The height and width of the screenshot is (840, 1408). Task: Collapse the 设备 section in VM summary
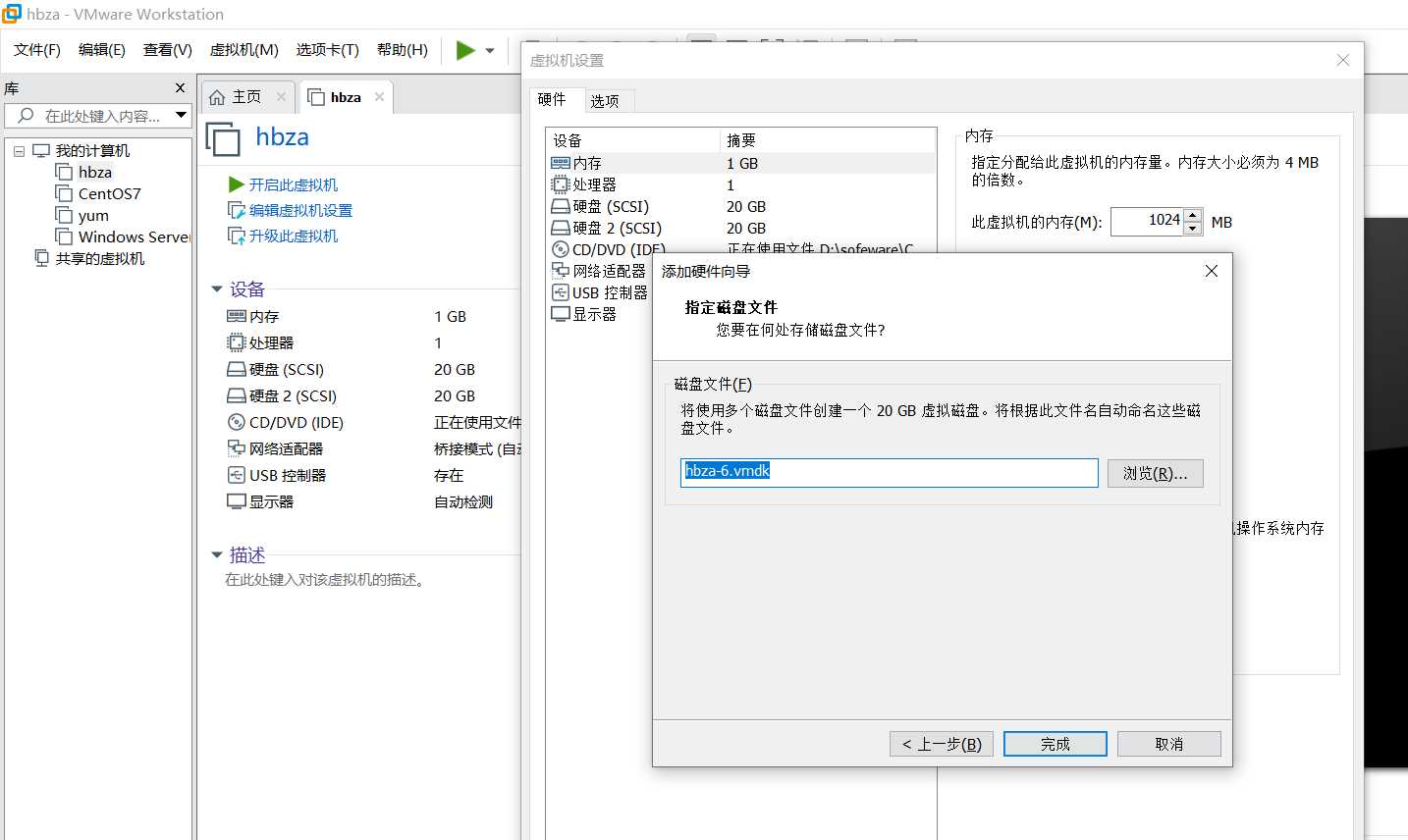(217, 289)
